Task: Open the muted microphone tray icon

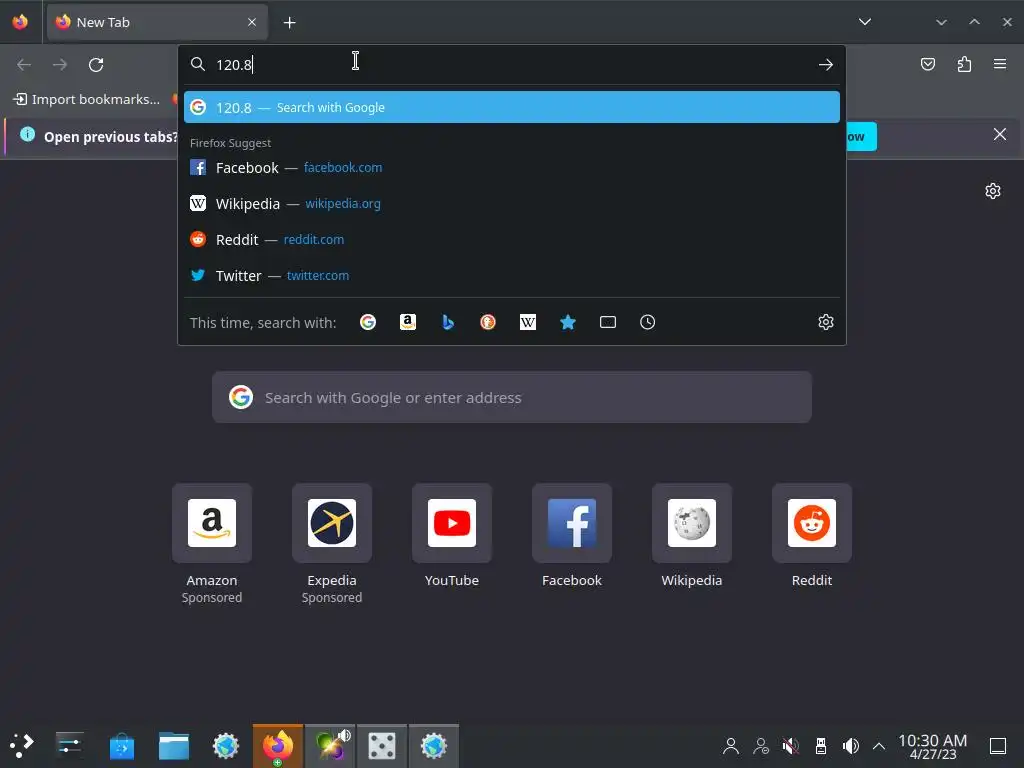Action: click(790, 746)
